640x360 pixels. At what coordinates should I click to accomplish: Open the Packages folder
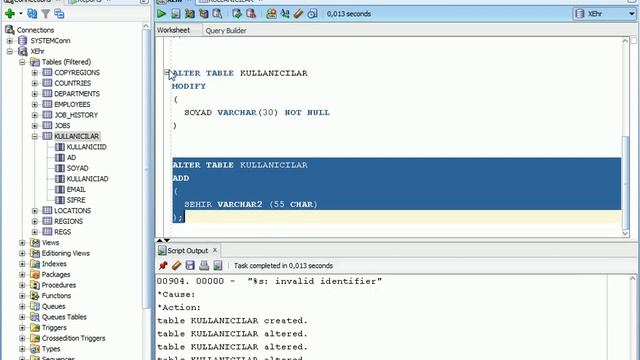click(x=56, y=274)
